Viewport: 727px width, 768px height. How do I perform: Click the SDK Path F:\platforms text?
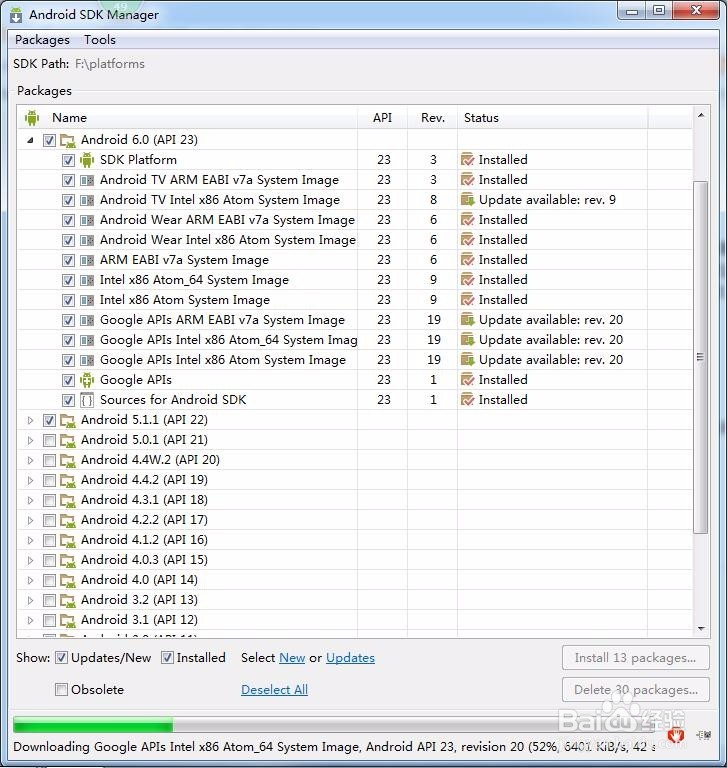pyautogui.click(x=110, y=64)
